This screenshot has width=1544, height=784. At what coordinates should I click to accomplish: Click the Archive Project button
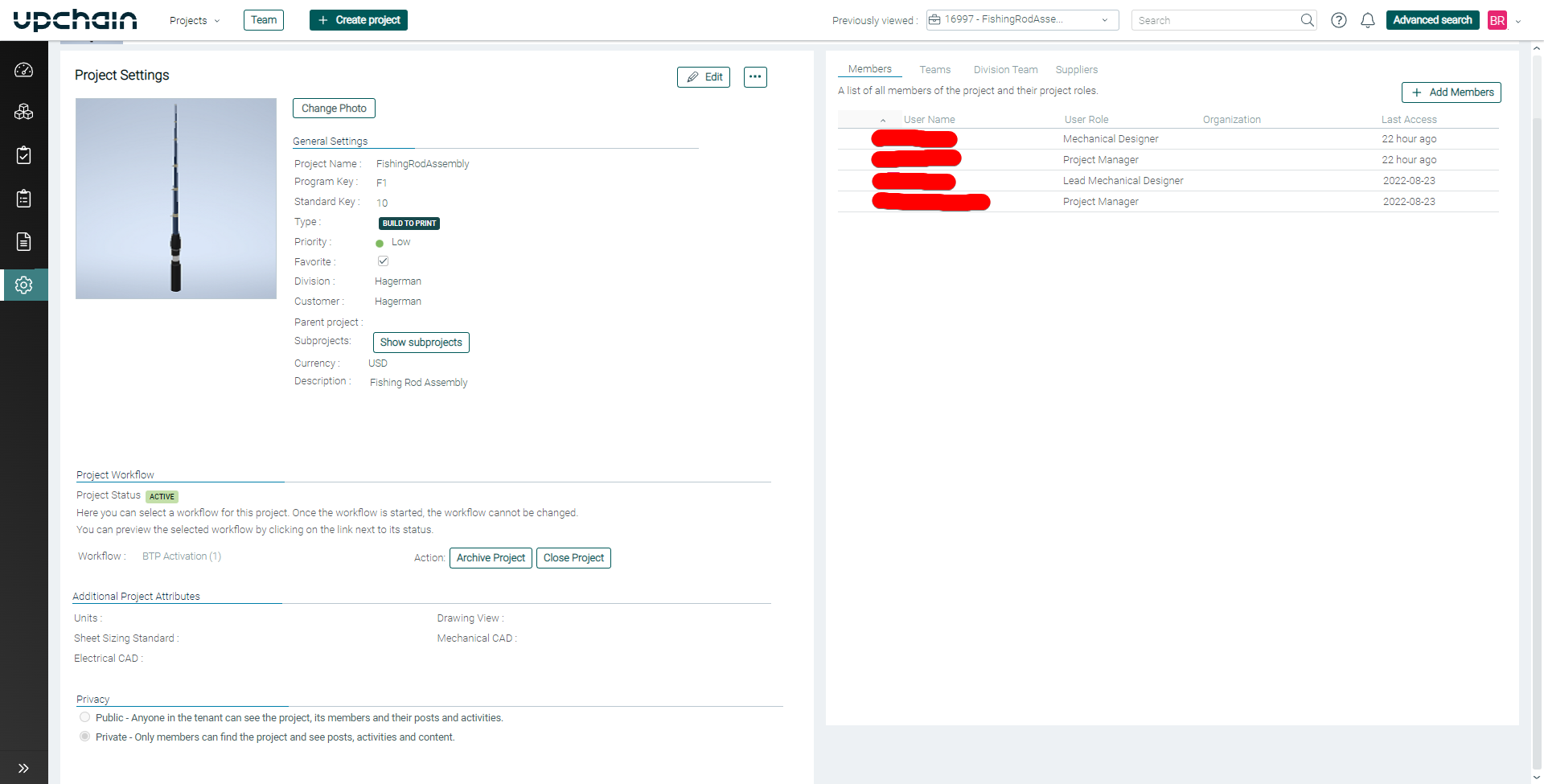[491, 557]
